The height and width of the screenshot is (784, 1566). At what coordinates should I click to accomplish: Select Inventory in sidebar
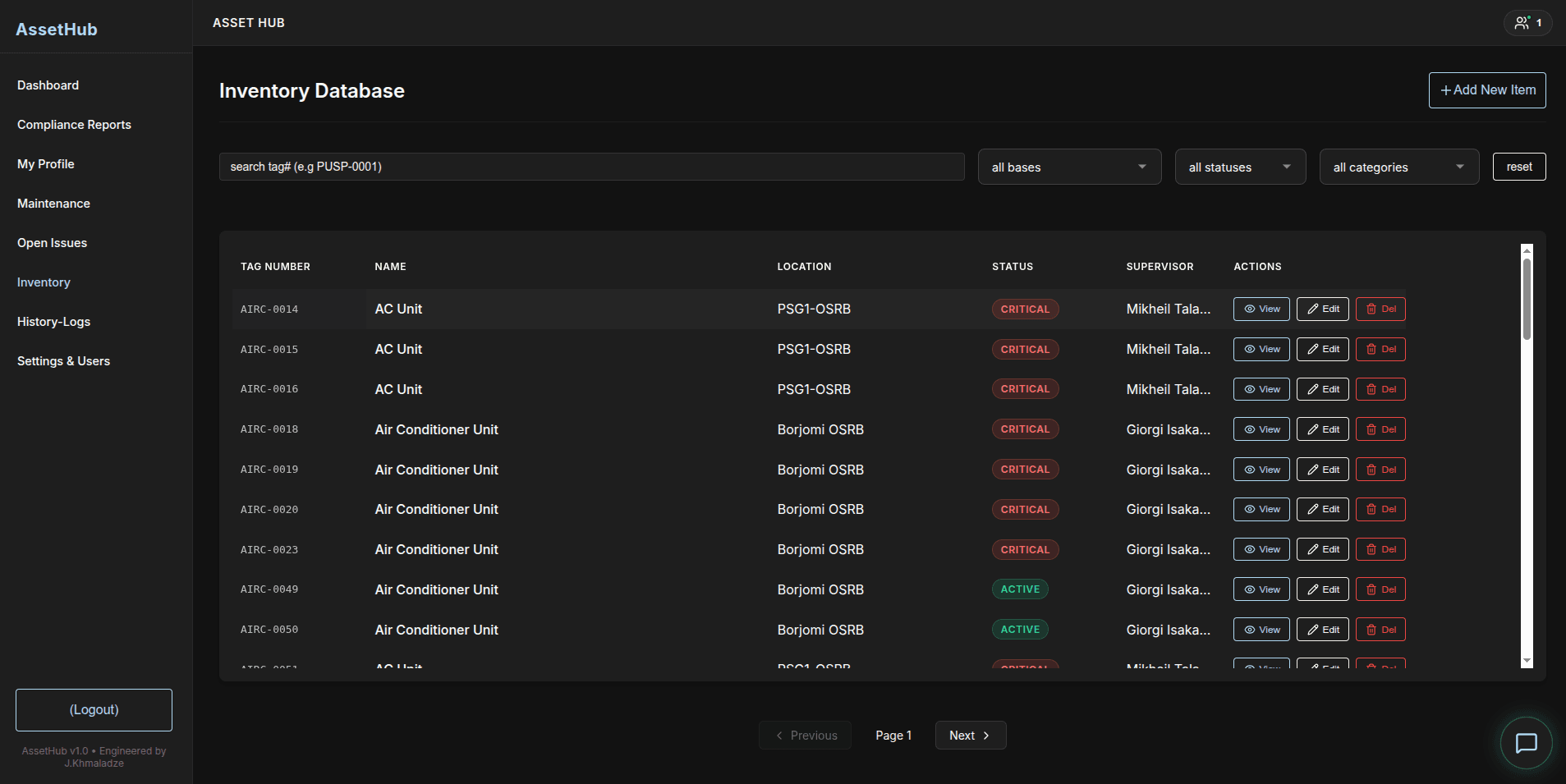tap(44, 282)
